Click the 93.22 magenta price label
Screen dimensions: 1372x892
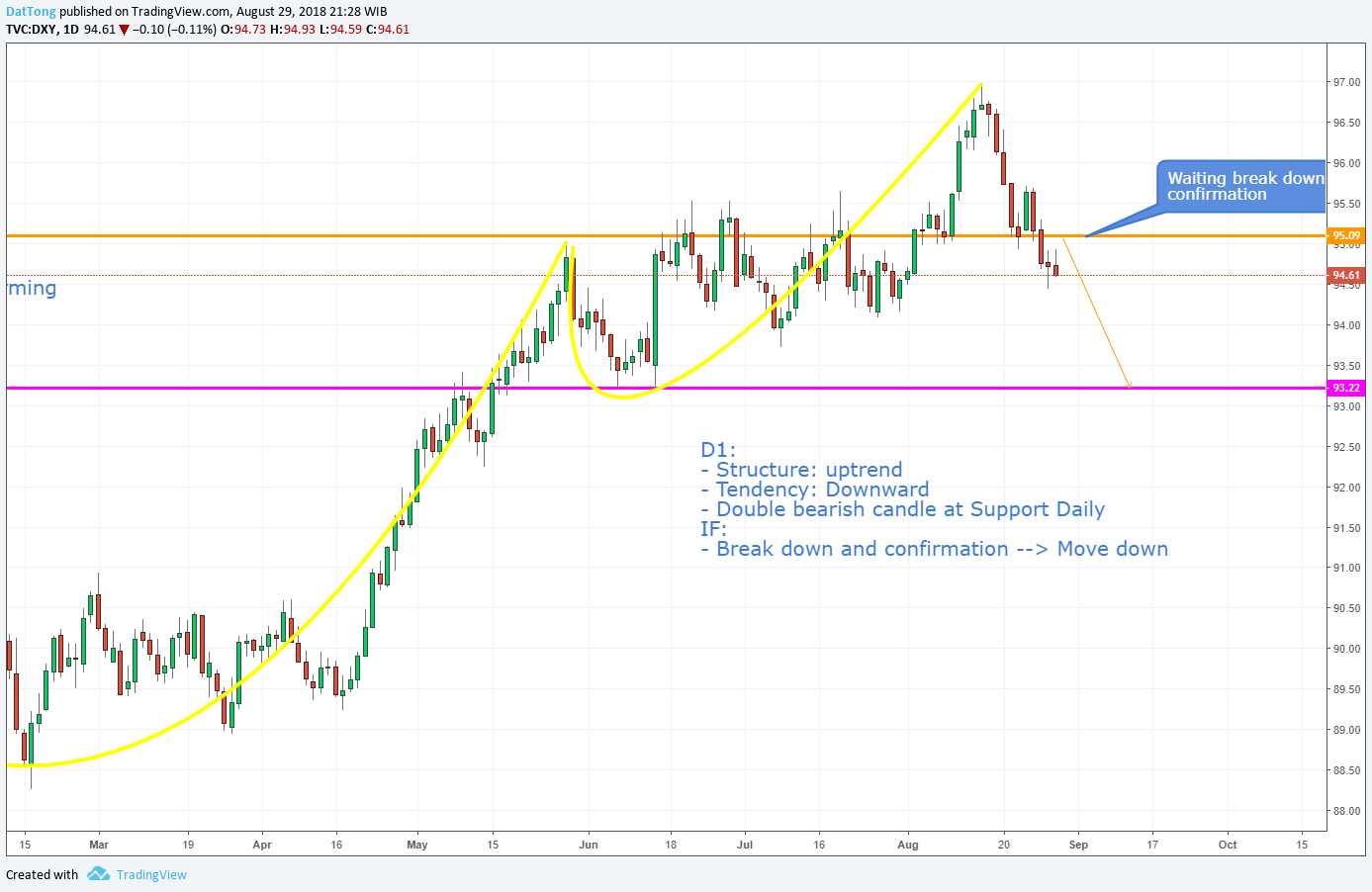point(1346,388)
